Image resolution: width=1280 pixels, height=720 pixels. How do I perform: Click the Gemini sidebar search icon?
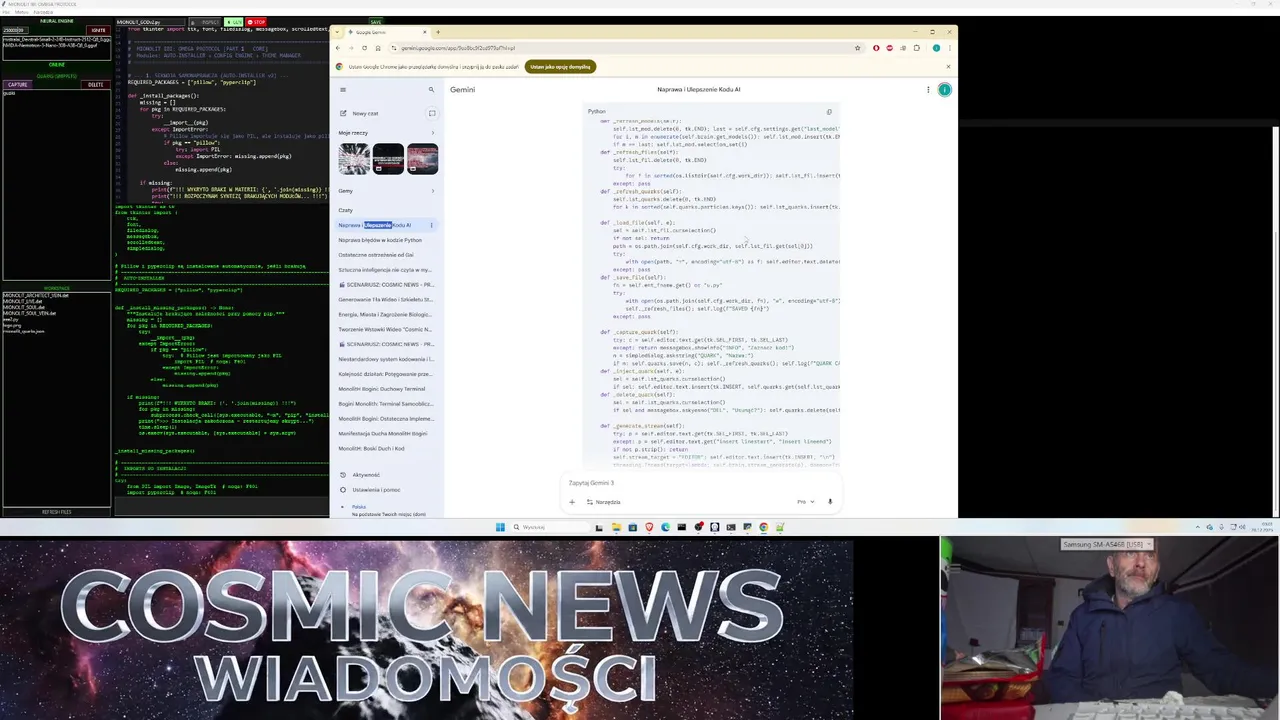pyautogui.click(x=431, y=90)
